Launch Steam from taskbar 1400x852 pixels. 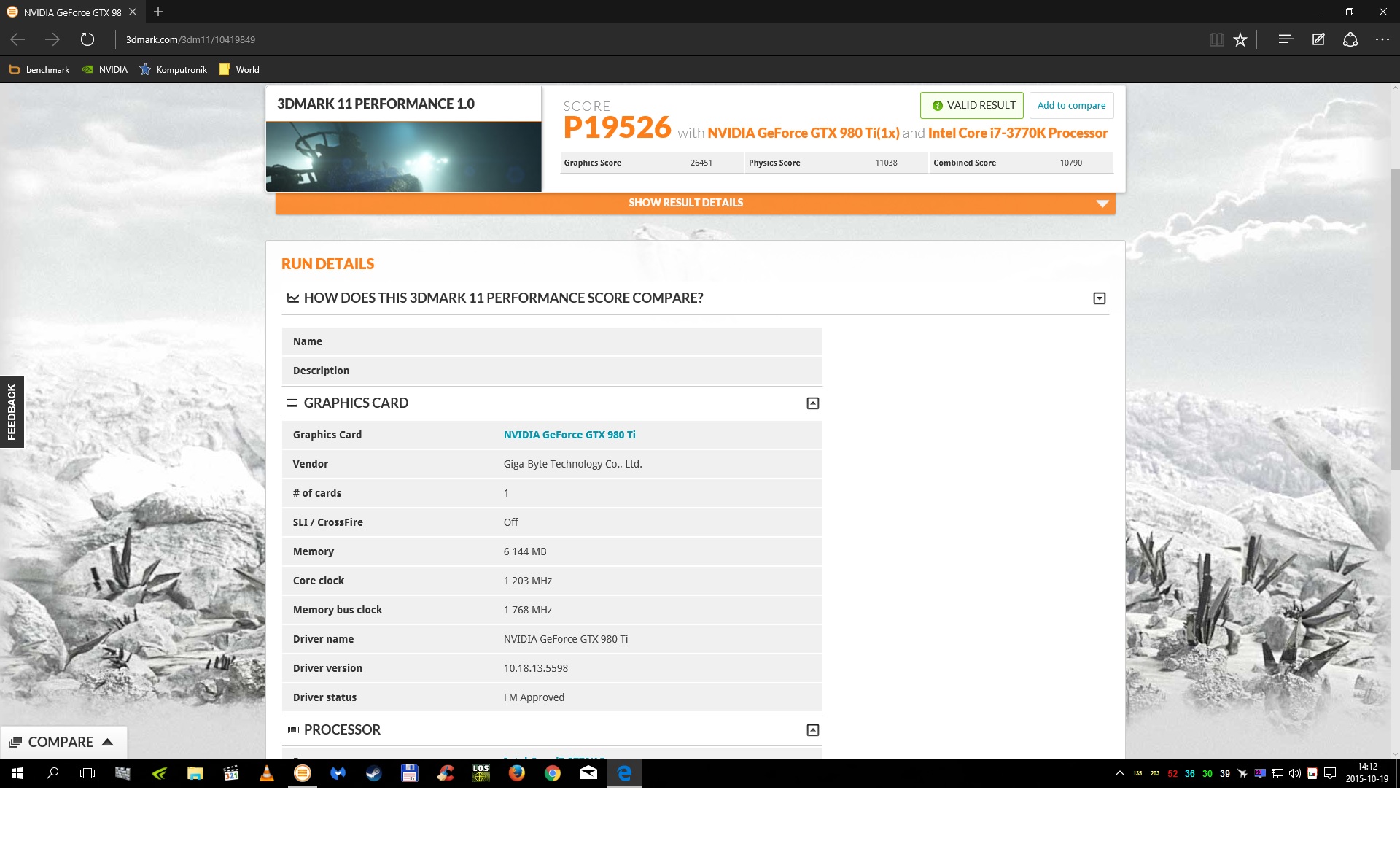[373, 773]
